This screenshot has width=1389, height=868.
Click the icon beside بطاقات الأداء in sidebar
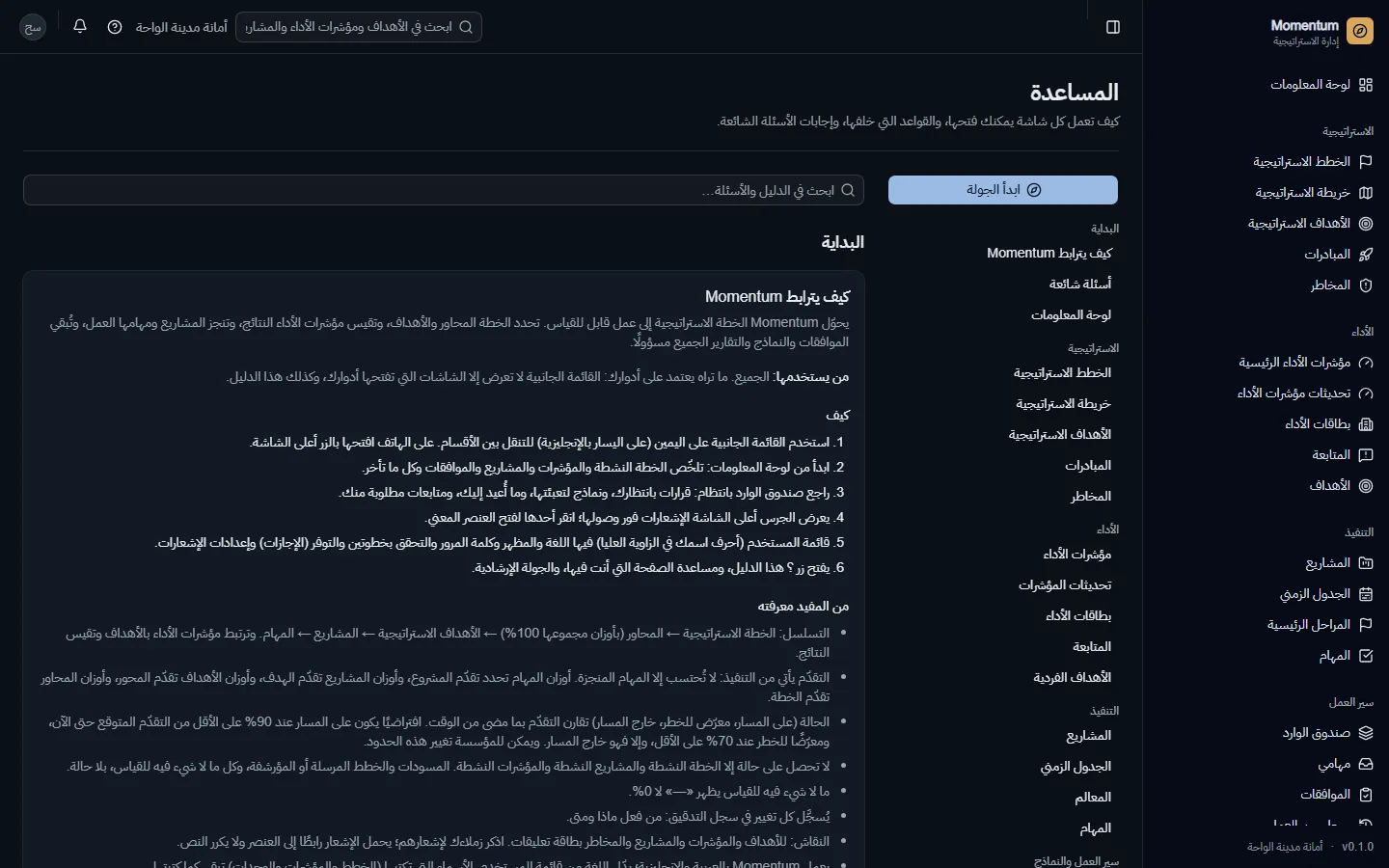click(1366, 424)
